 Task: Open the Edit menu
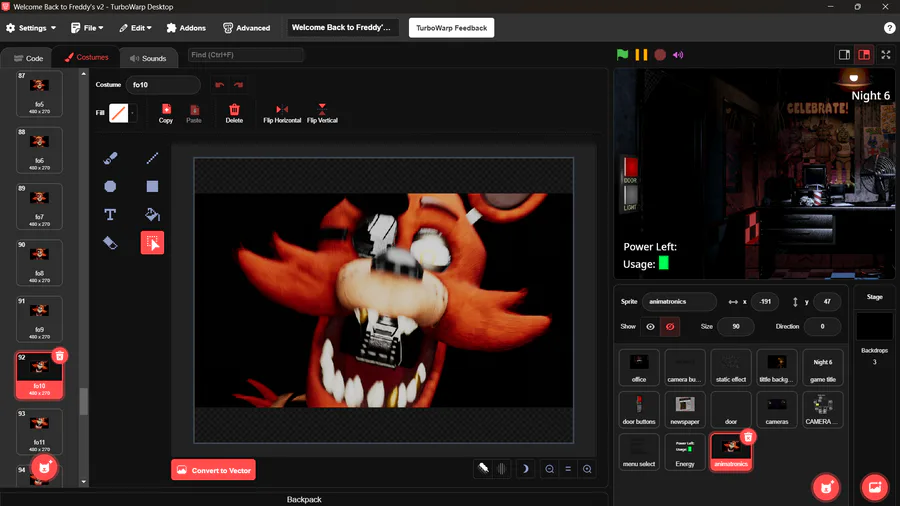(135, 28)
